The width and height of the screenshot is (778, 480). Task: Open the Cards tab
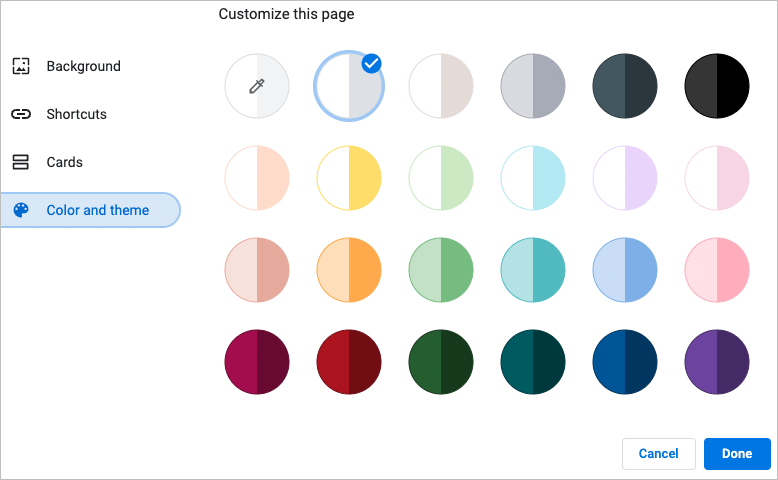pos(64,162)
